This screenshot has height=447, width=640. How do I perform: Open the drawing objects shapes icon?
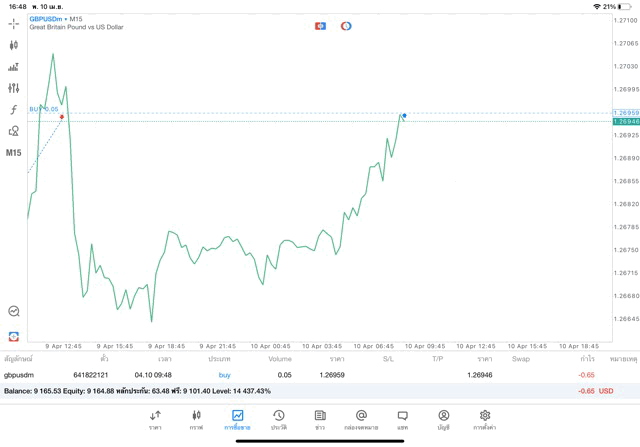coord(13,131)
